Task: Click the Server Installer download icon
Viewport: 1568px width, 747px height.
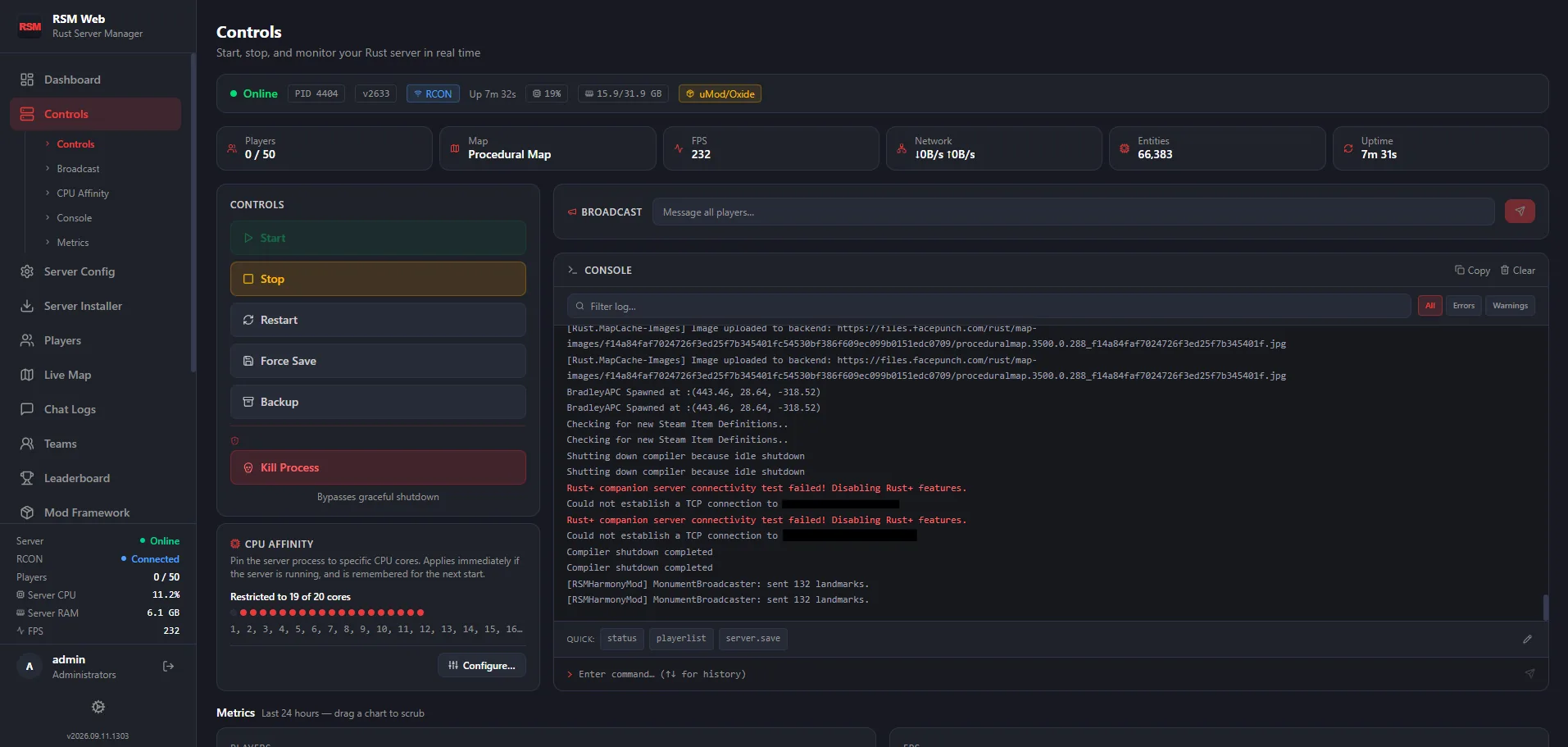Action: (x=27, y=306)
